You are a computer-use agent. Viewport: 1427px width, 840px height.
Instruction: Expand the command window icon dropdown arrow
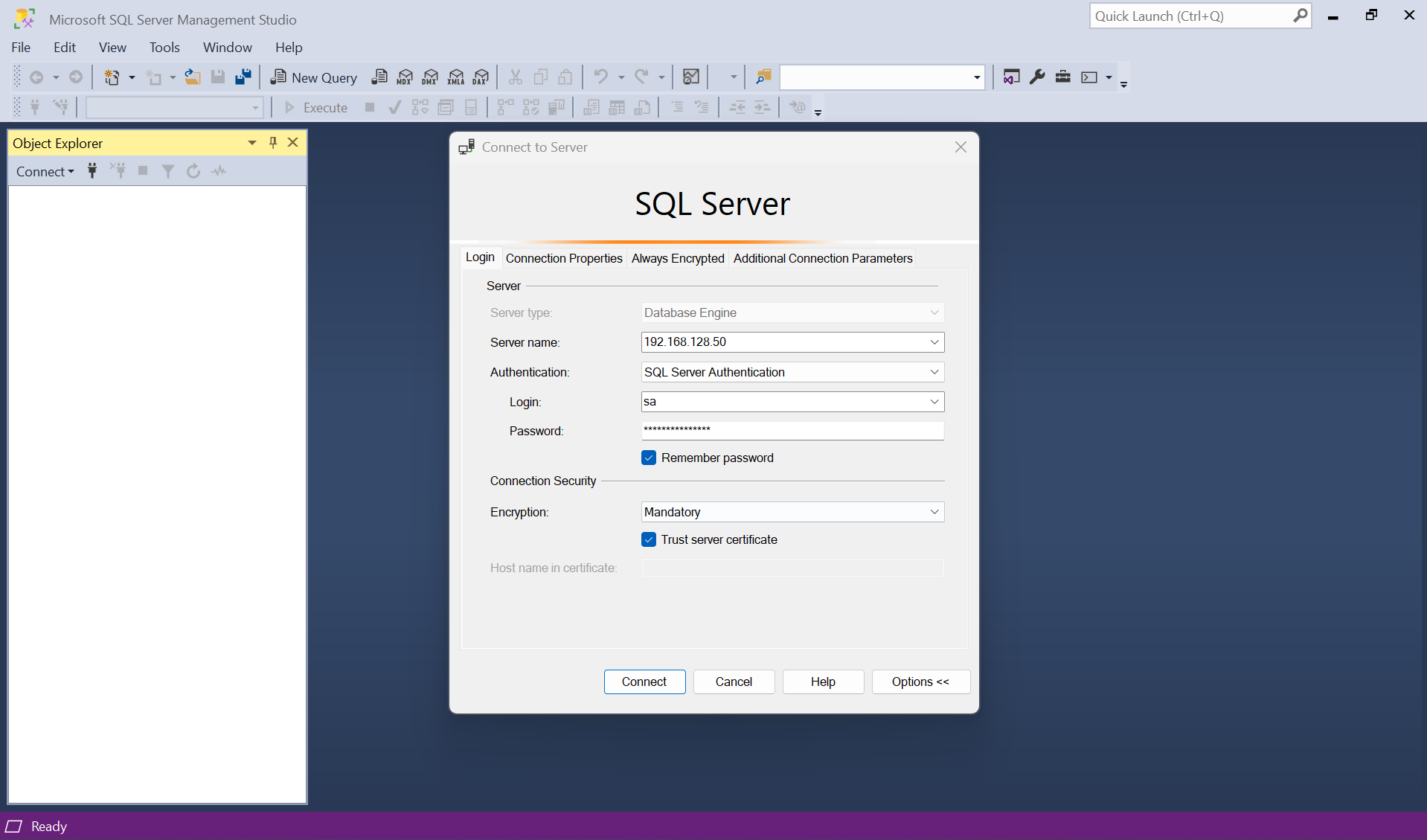click(x=1109, y=77)
